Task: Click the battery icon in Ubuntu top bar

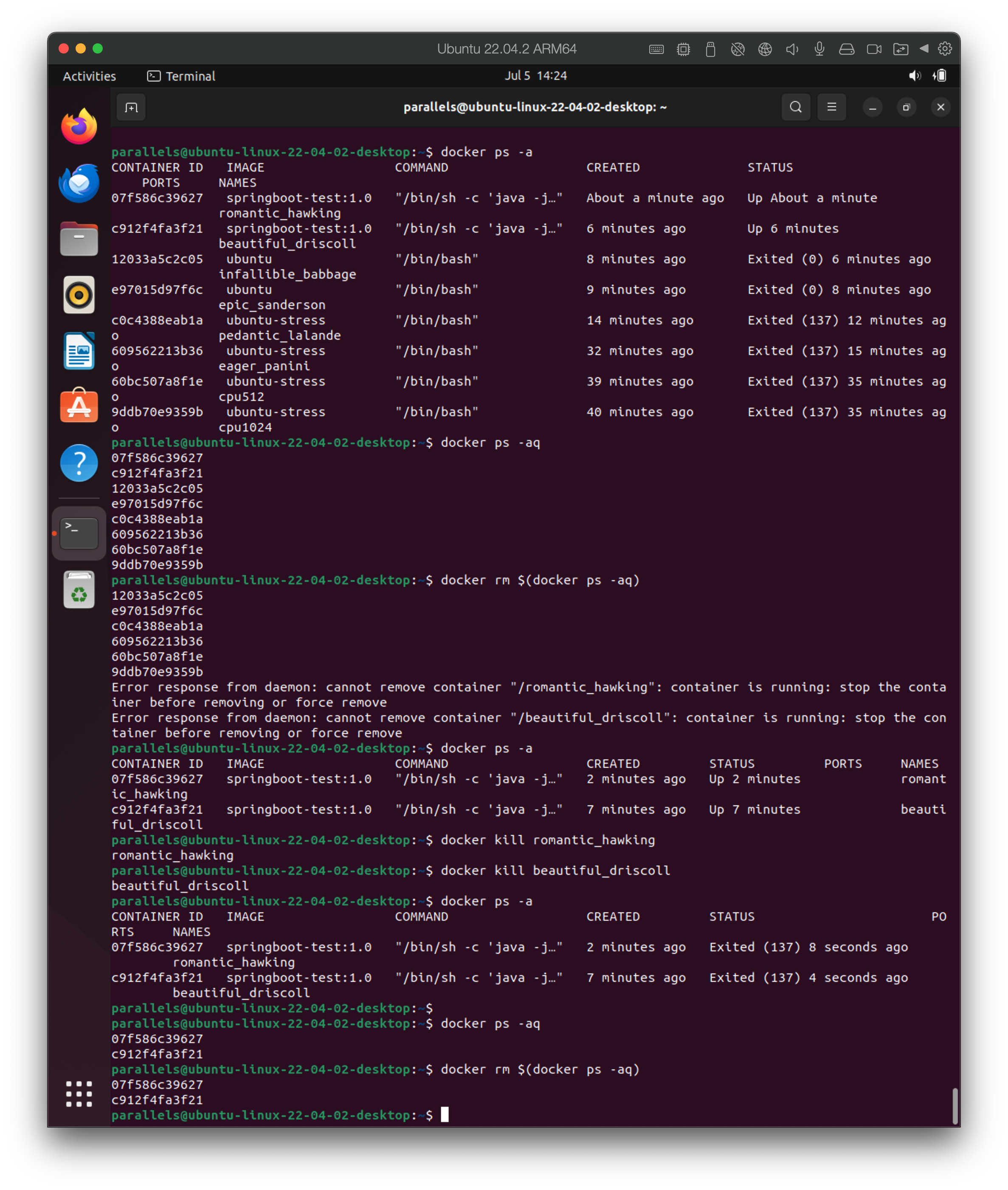Action: pos(940,76)
